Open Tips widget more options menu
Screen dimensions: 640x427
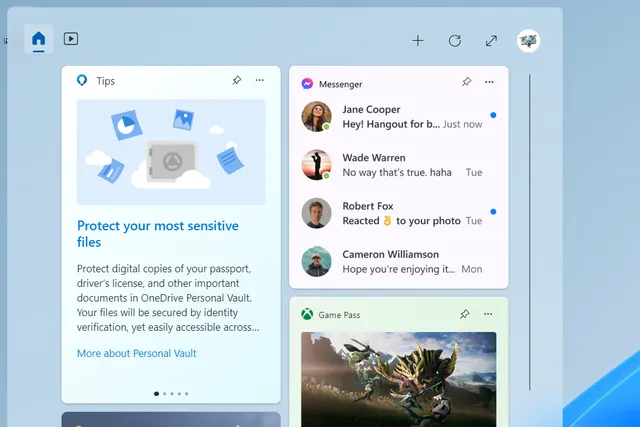click(260, 81)
